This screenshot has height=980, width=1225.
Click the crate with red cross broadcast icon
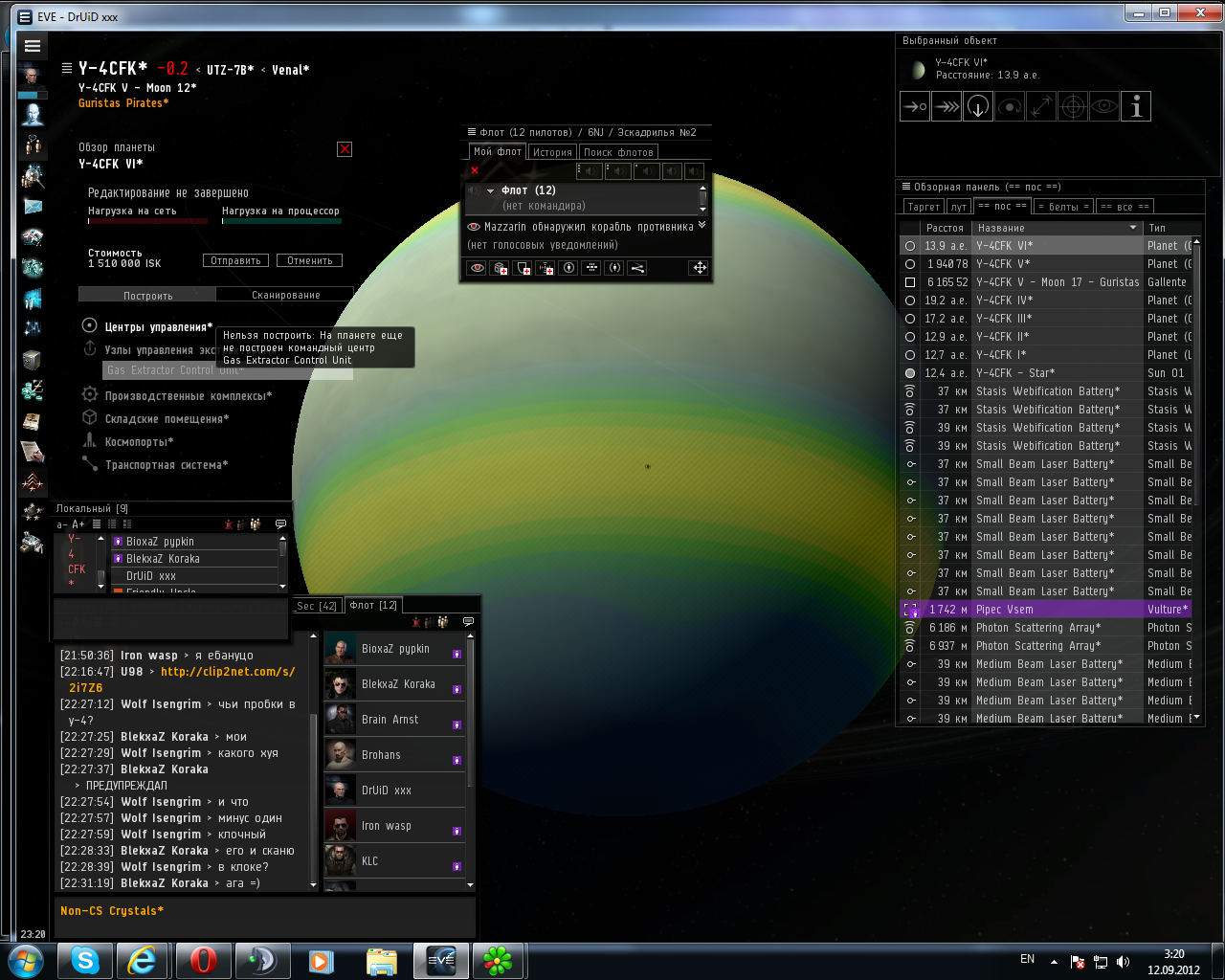coord(500,268)
